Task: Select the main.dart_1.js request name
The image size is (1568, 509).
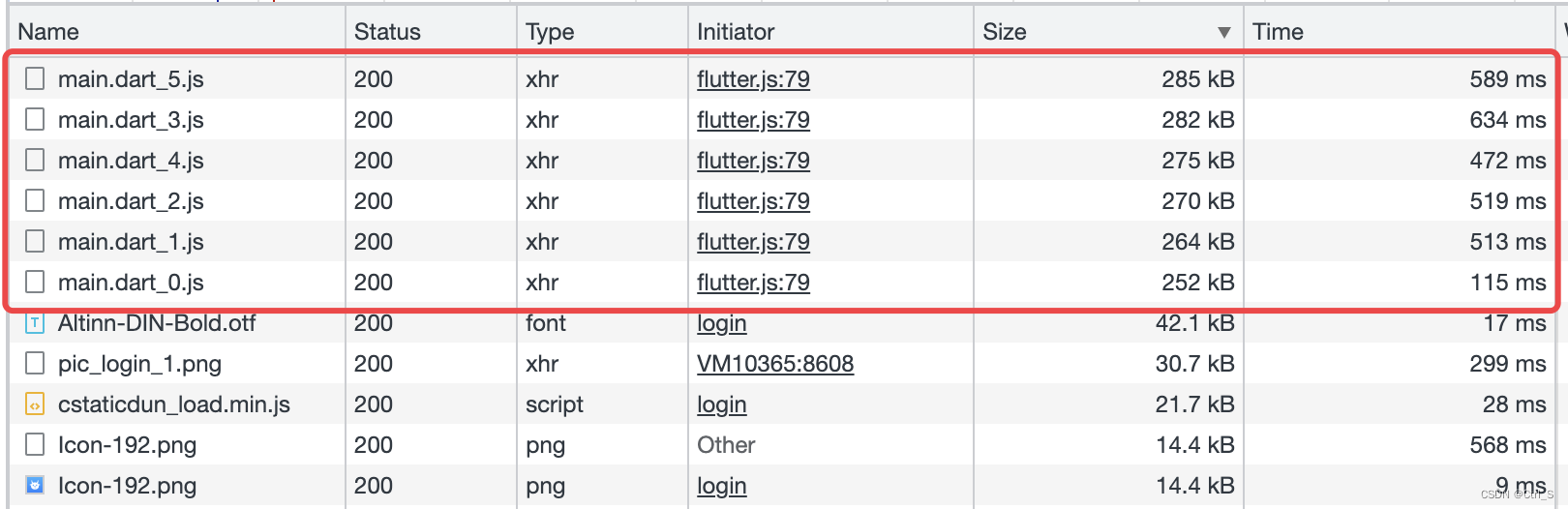Action: 131,242
